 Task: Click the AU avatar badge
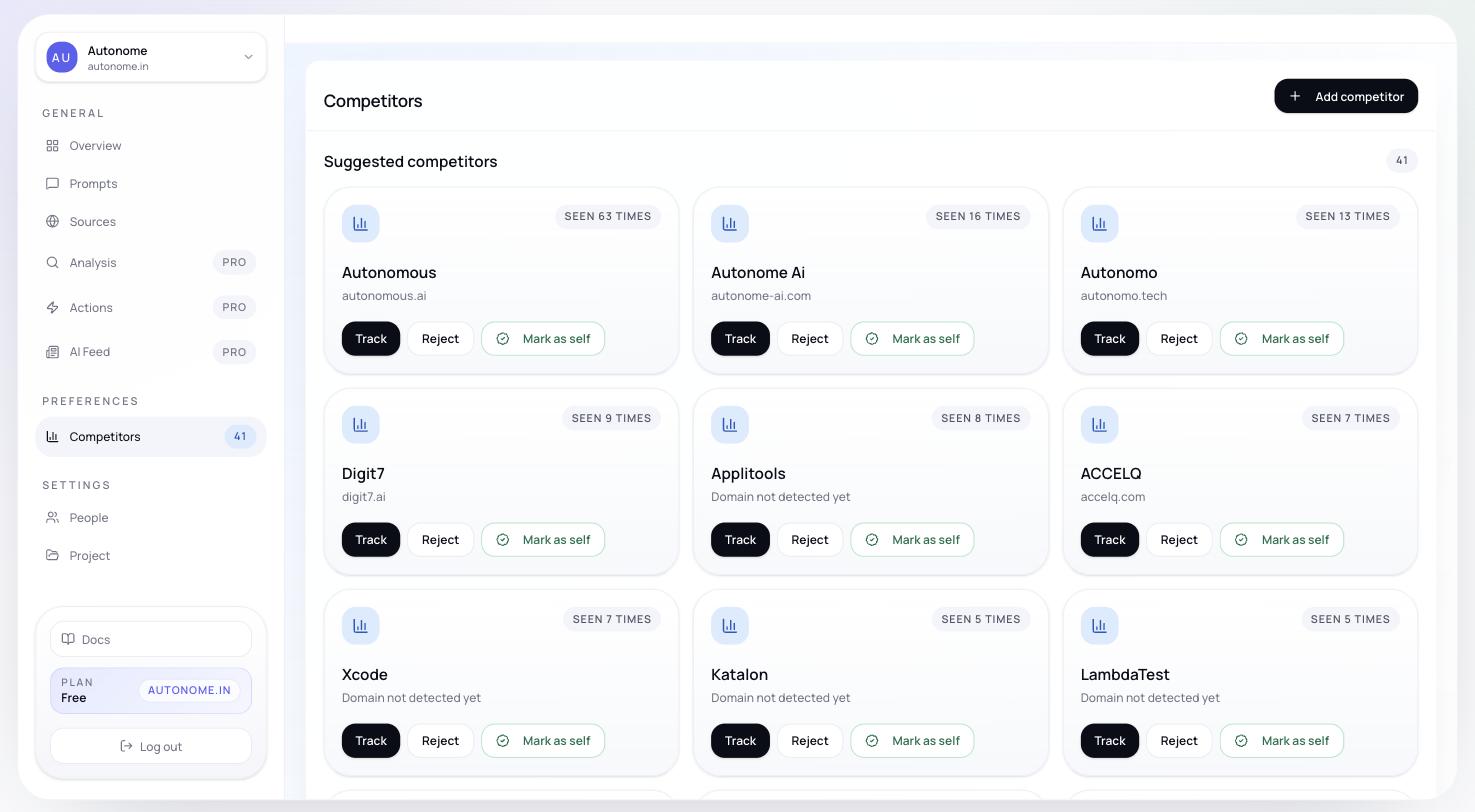tap(62, 57)
